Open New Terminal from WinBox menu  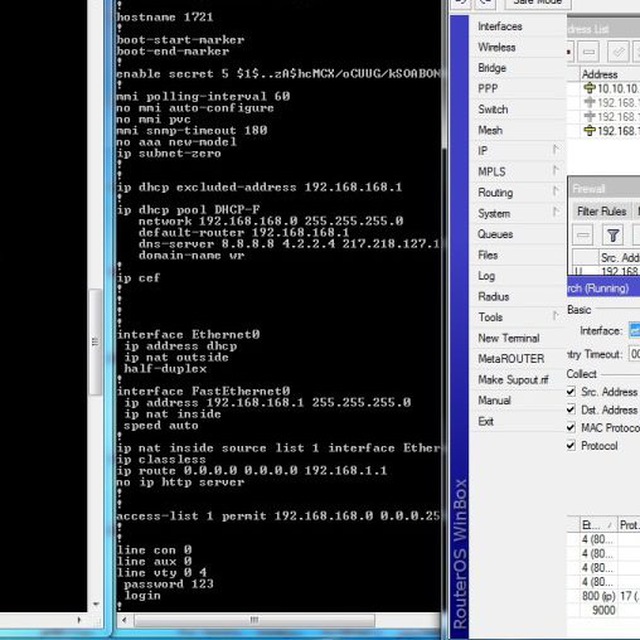[509, 338]
